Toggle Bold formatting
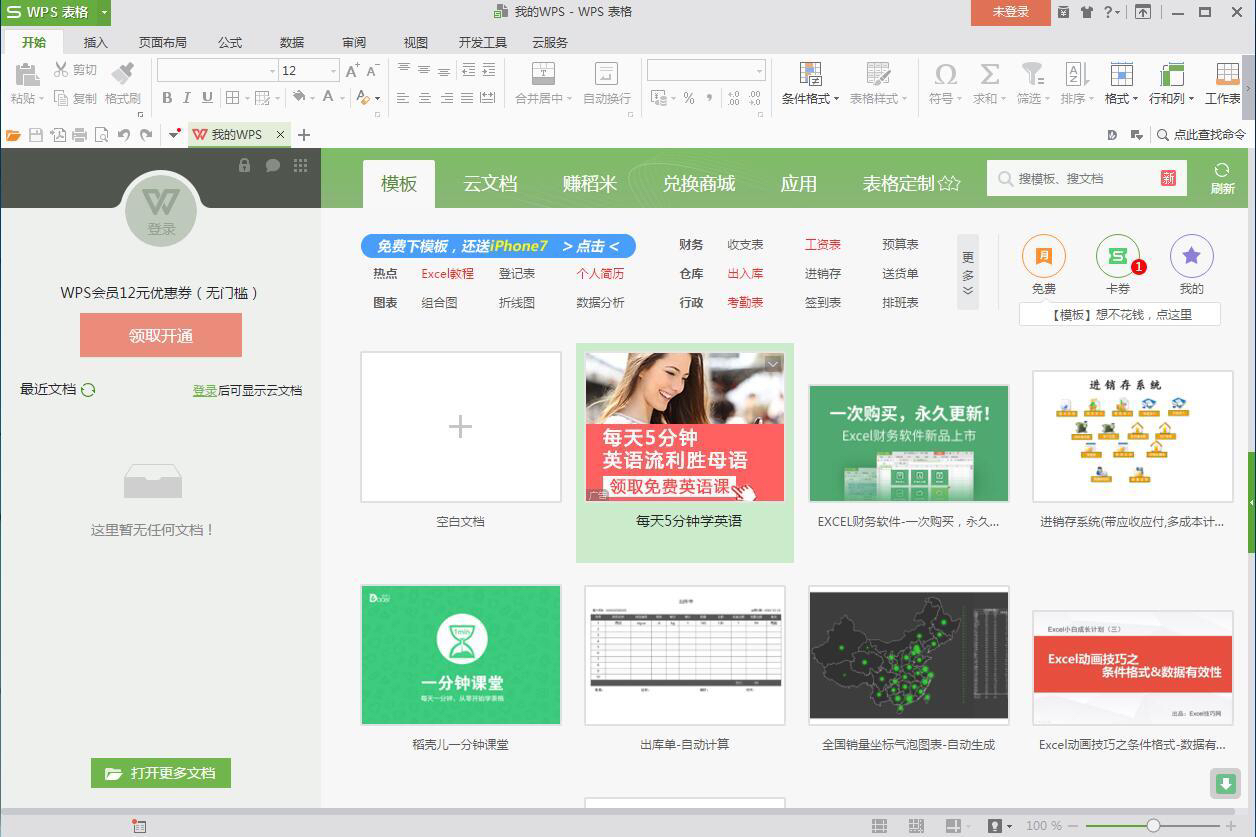This screenshot has height=837, width=1256. (167, 98)
